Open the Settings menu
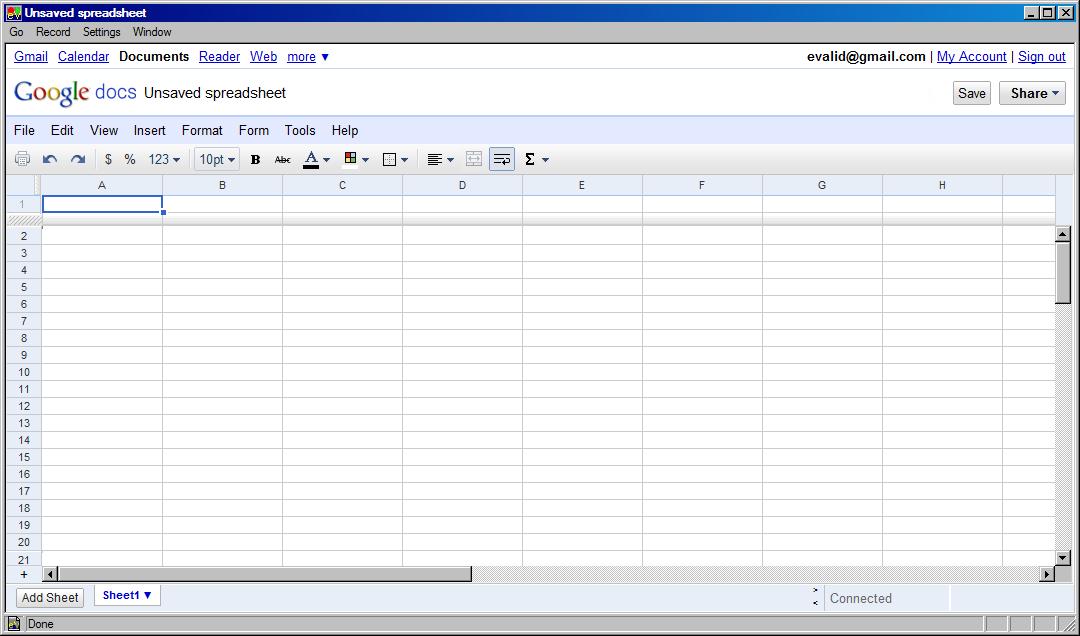This screenshot has width=1080, height=636. pos(101,32)
